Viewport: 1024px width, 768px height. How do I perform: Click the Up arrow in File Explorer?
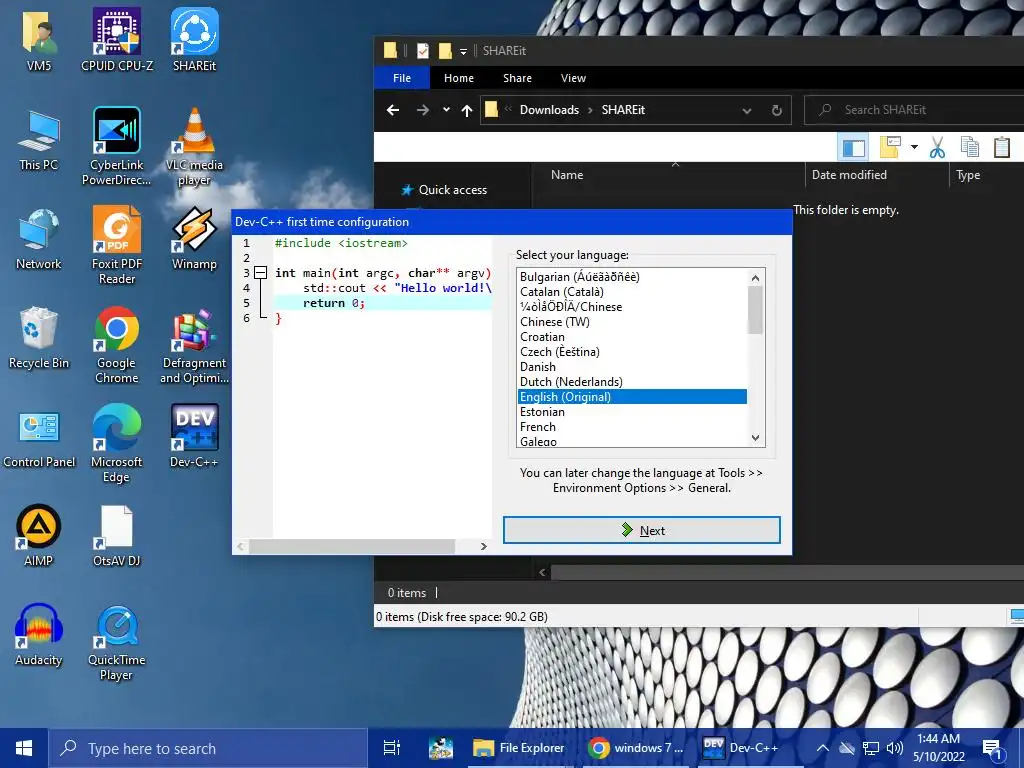pos(466,110)
